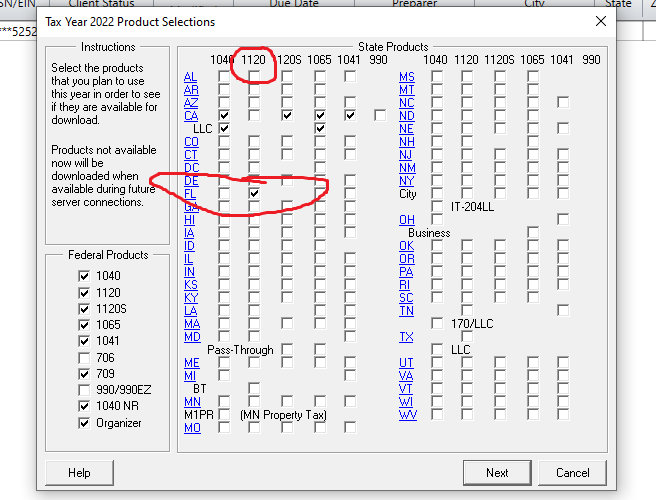Image resolution: width=656 pixels, height=500 pixels.
Task: Enable the Federal 706 checkbox
Action: [x=84, y=358]
